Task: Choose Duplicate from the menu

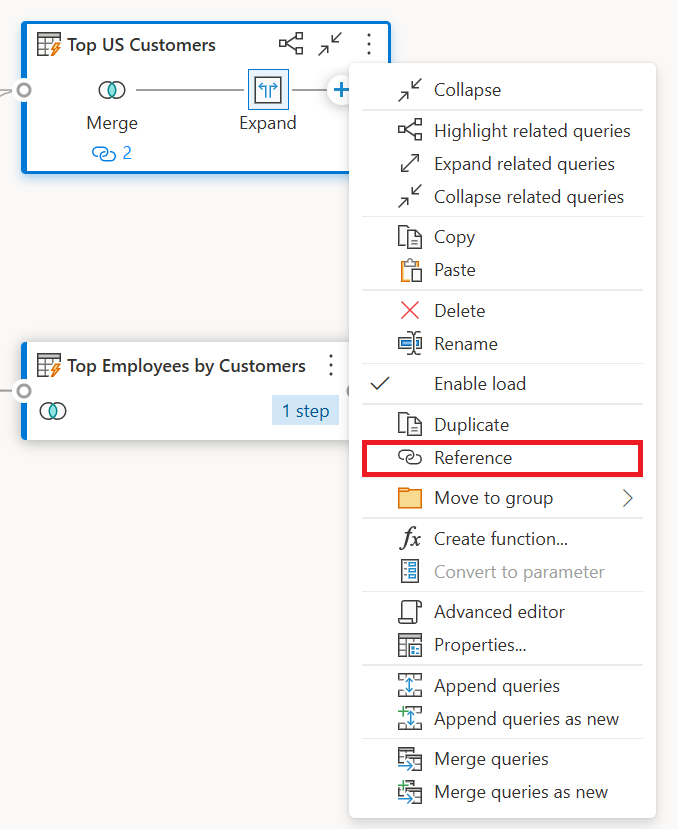Action: 502,425
